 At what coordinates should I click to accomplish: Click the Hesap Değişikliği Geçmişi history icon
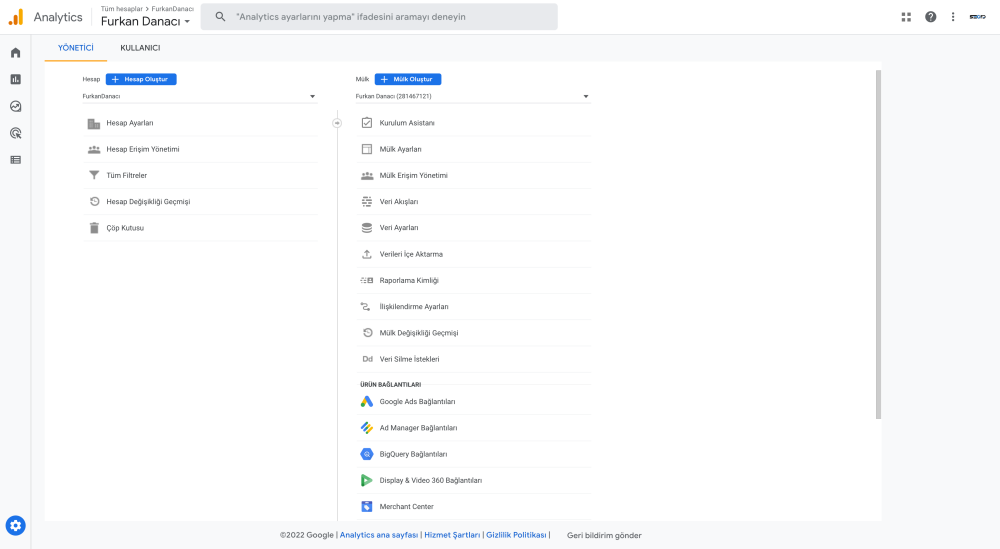tap(94, 201)
